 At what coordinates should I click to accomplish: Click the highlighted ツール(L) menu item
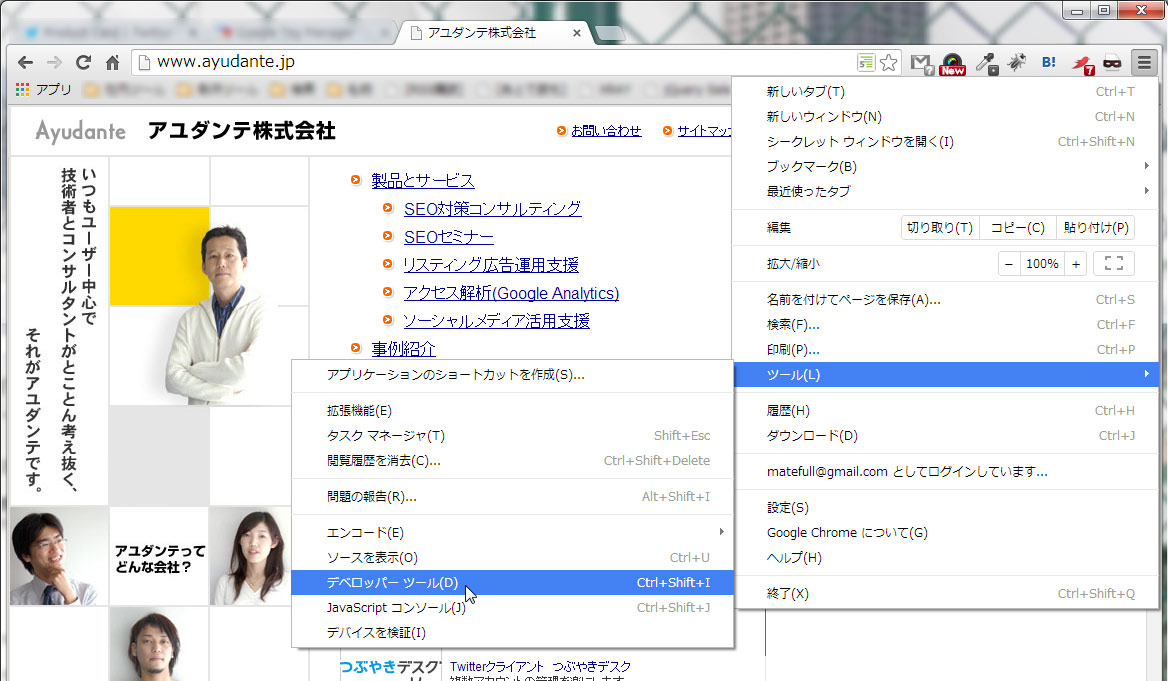click(x=946, y=375)
